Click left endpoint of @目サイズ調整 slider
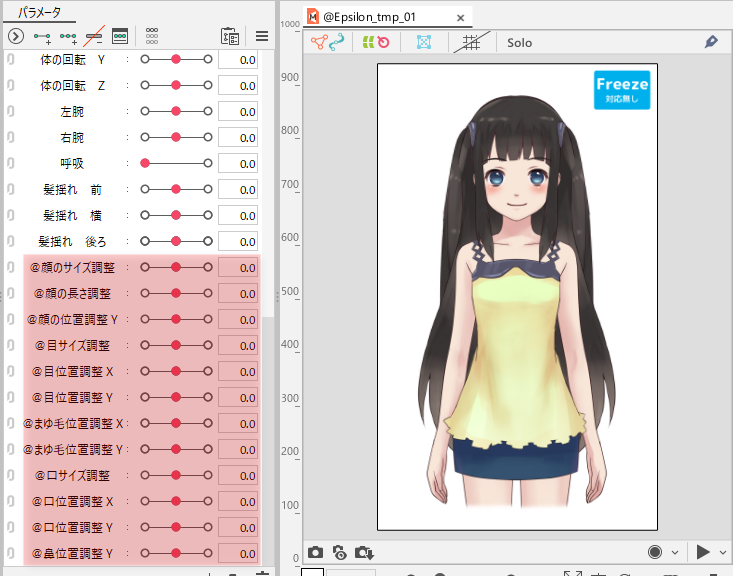The height and width of the screenshot is (576, 733). [145, 345]
